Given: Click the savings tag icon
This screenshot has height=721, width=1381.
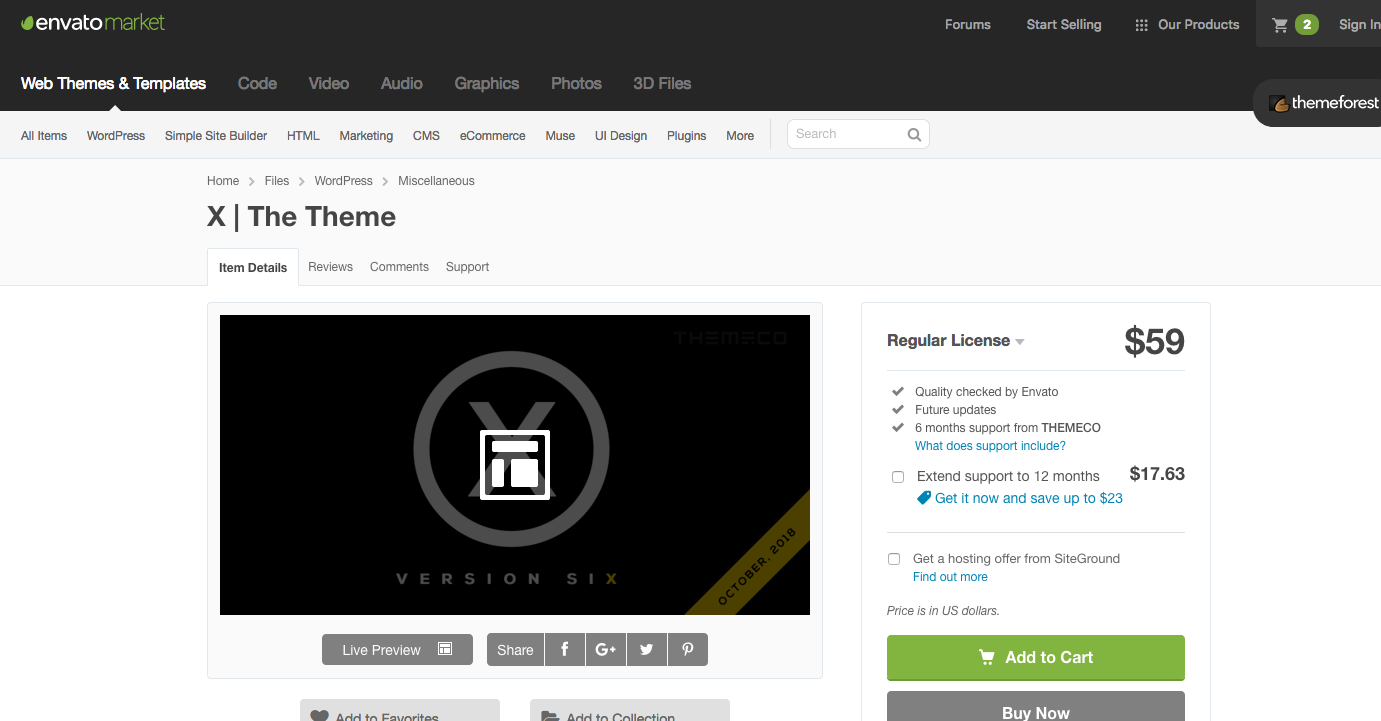Looking at the screenshot, I should tap(924, 498).
